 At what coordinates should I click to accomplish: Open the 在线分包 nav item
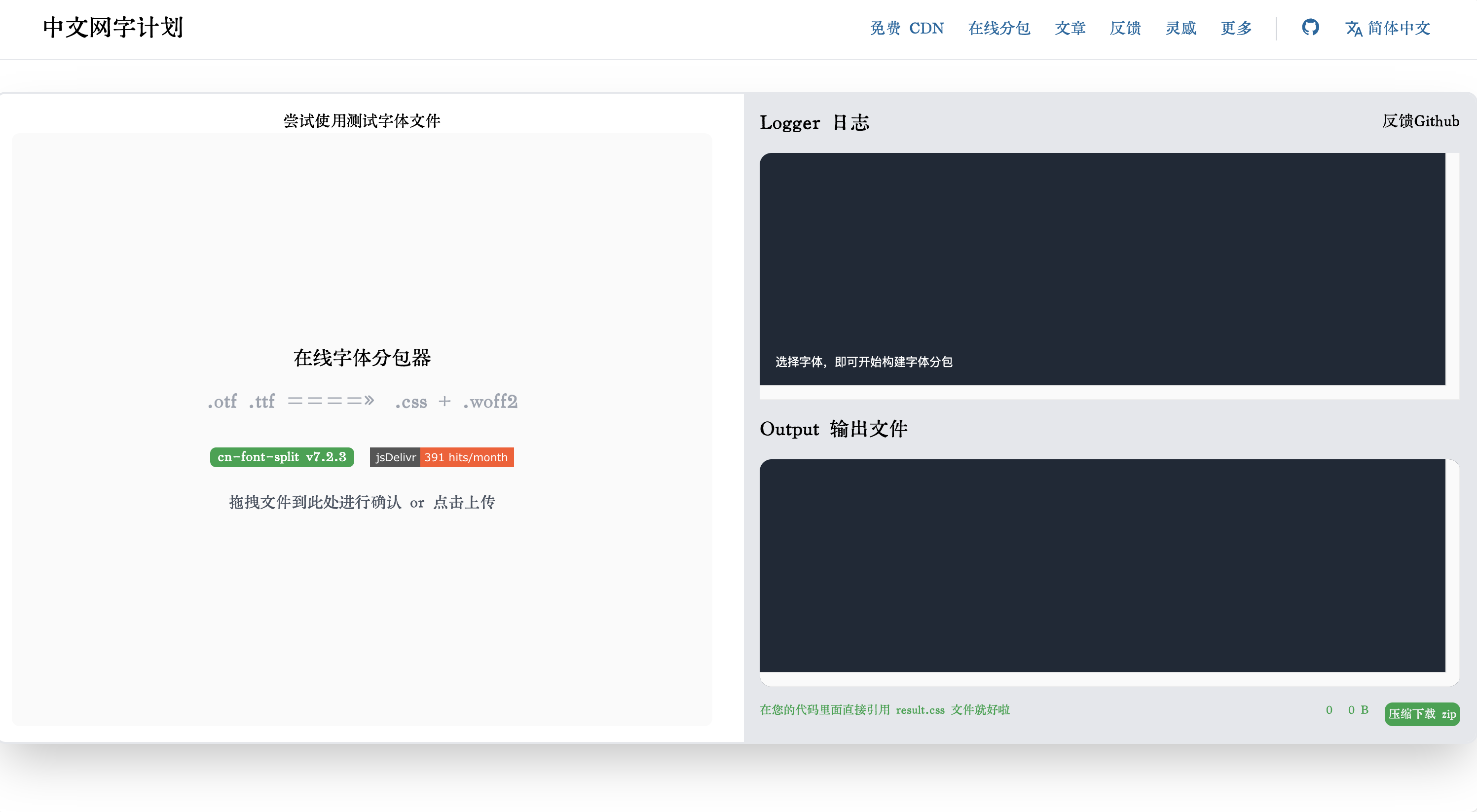pos(999,28)
